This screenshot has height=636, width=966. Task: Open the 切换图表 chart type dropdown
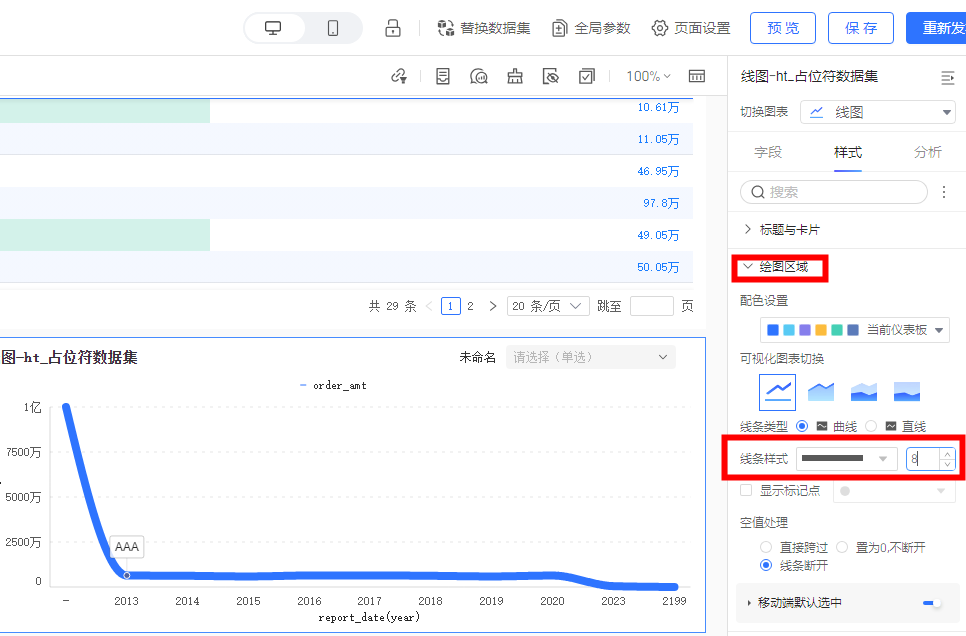click(x=877, y=112)
